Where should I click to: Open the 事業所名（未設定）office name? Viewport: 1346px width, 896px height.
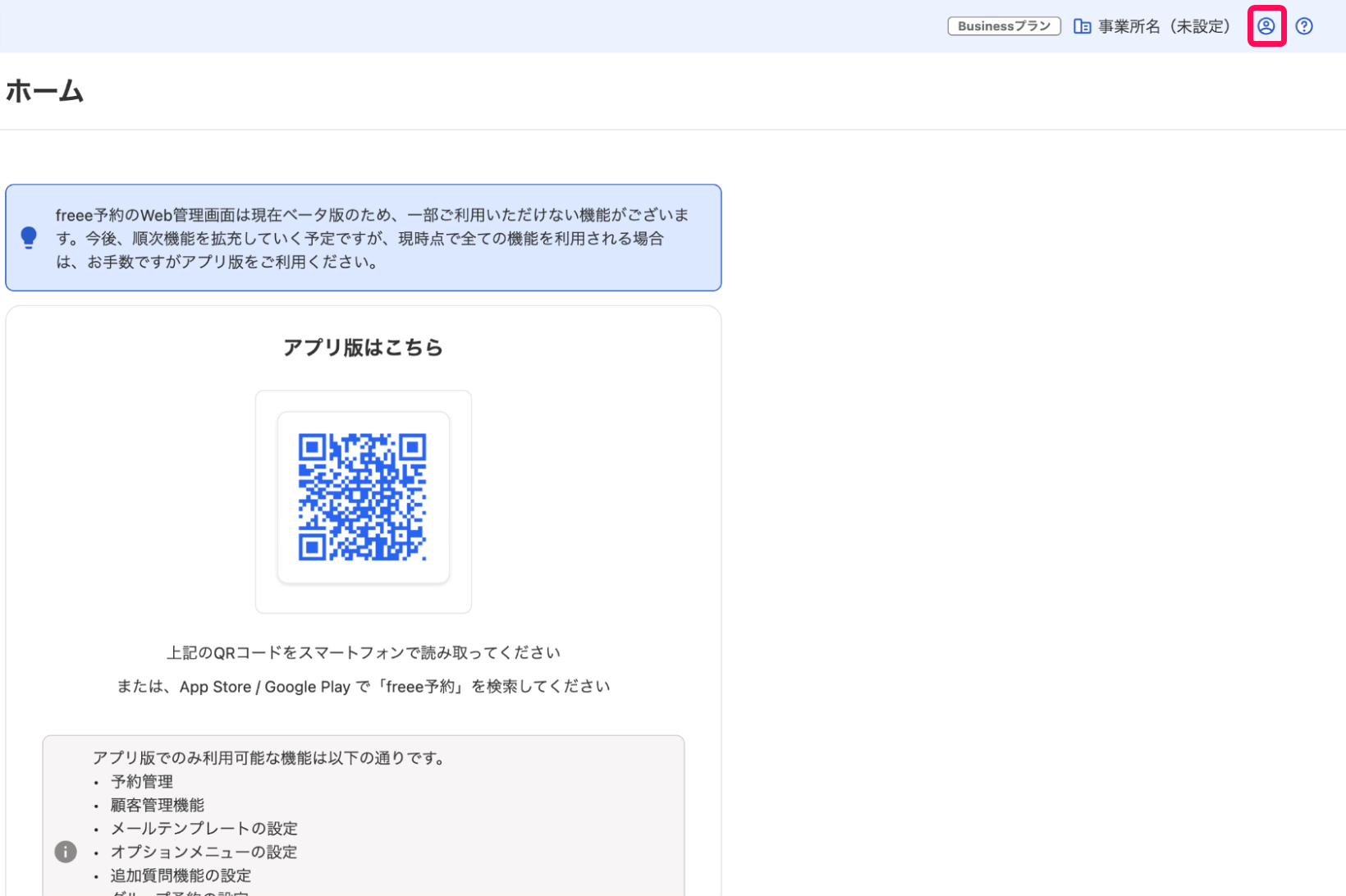click(1165, 26)
